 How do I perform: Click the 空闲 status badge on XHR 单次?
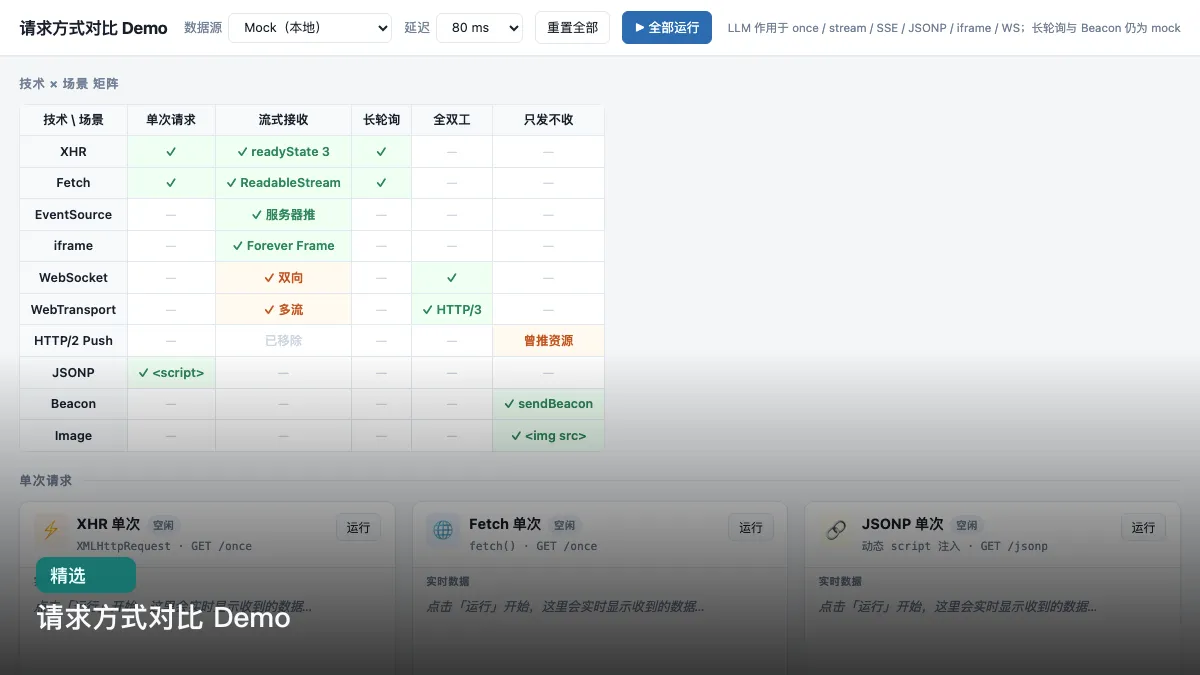tap(162, 525)
